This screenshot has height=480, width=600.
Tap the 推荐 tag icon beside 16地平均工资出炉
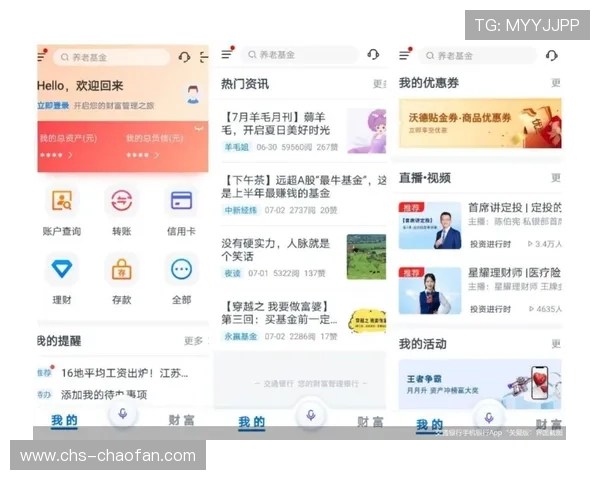(x=45, y=372)
